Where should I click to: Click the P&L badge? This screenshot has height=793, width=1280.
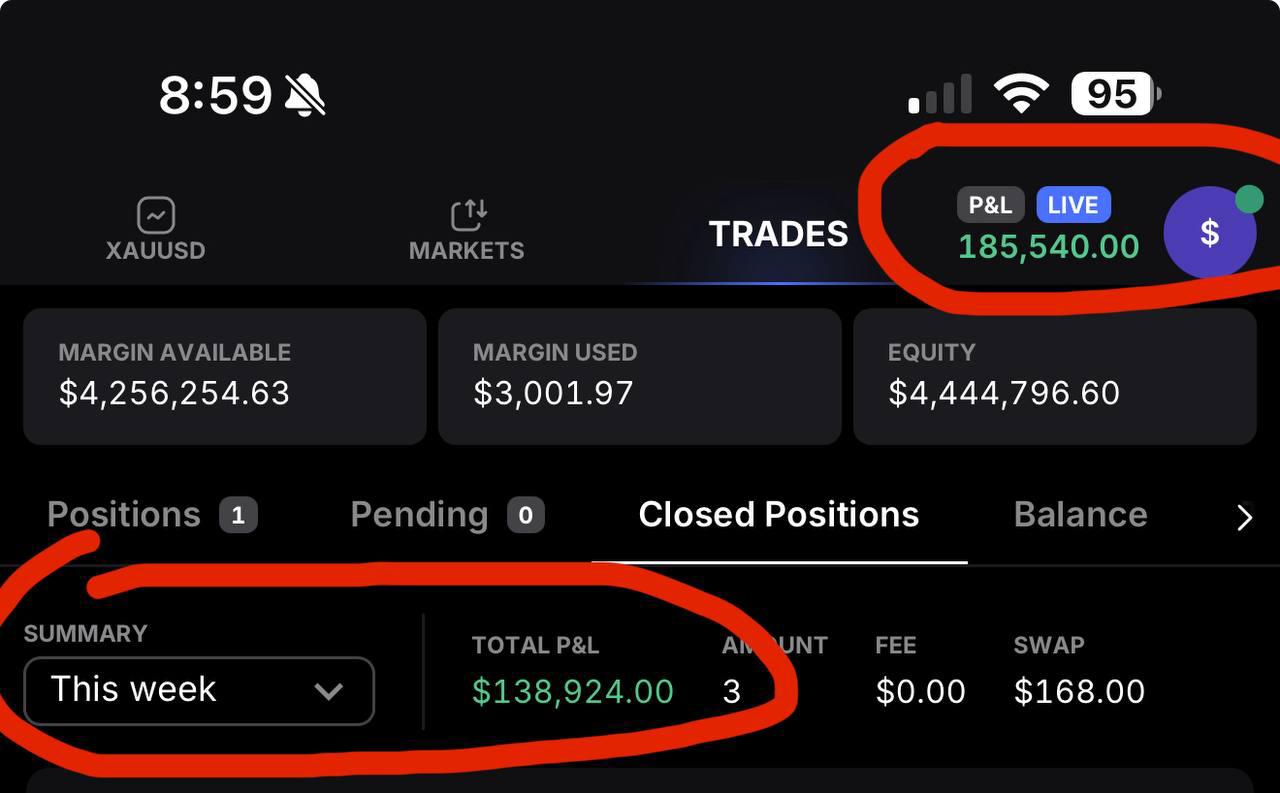[989, 204]
